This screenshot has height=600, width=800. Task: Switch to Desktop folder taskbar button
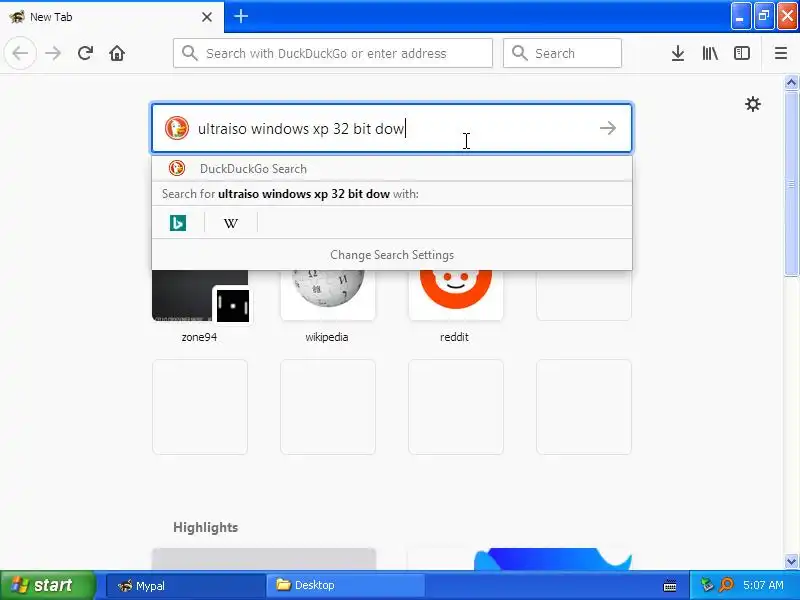pyautogui.click(x=345, y=585)
